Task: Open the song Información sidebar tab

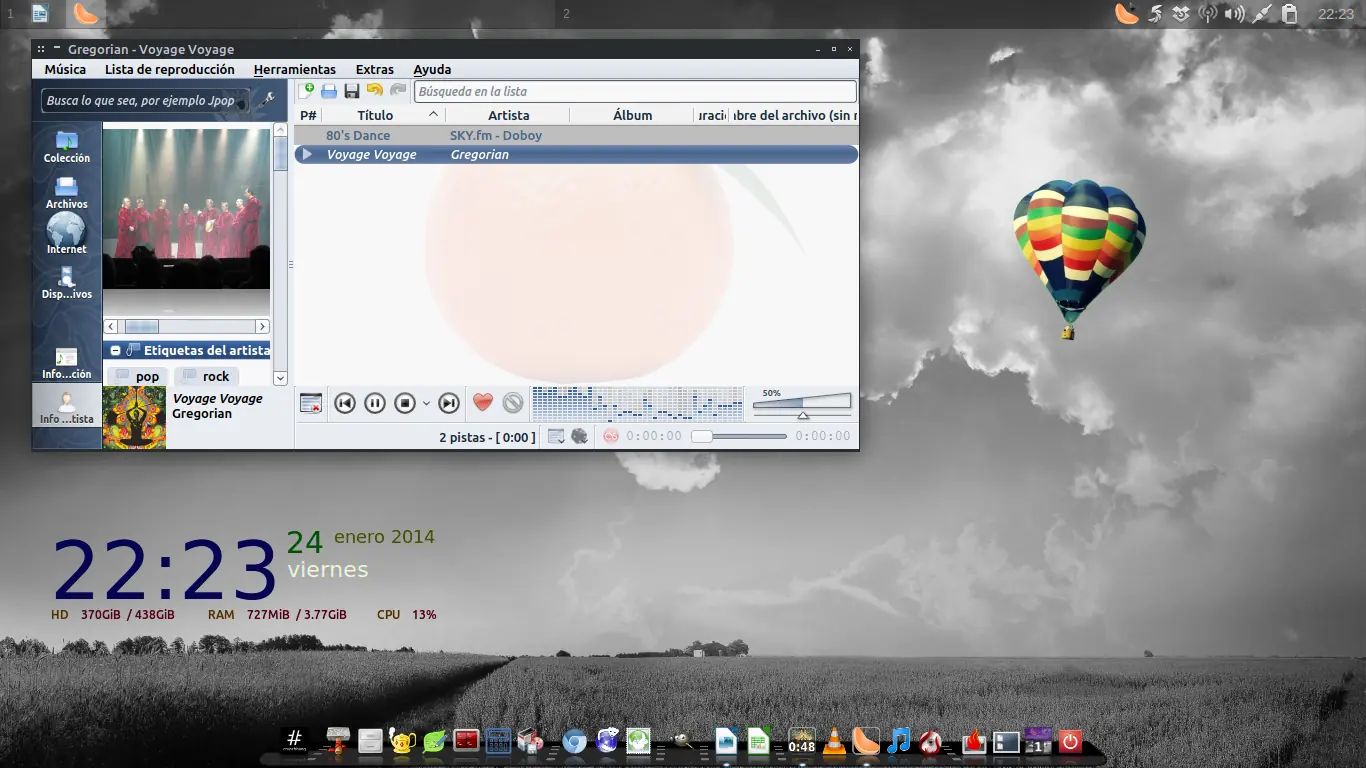Action: point(67,364)
